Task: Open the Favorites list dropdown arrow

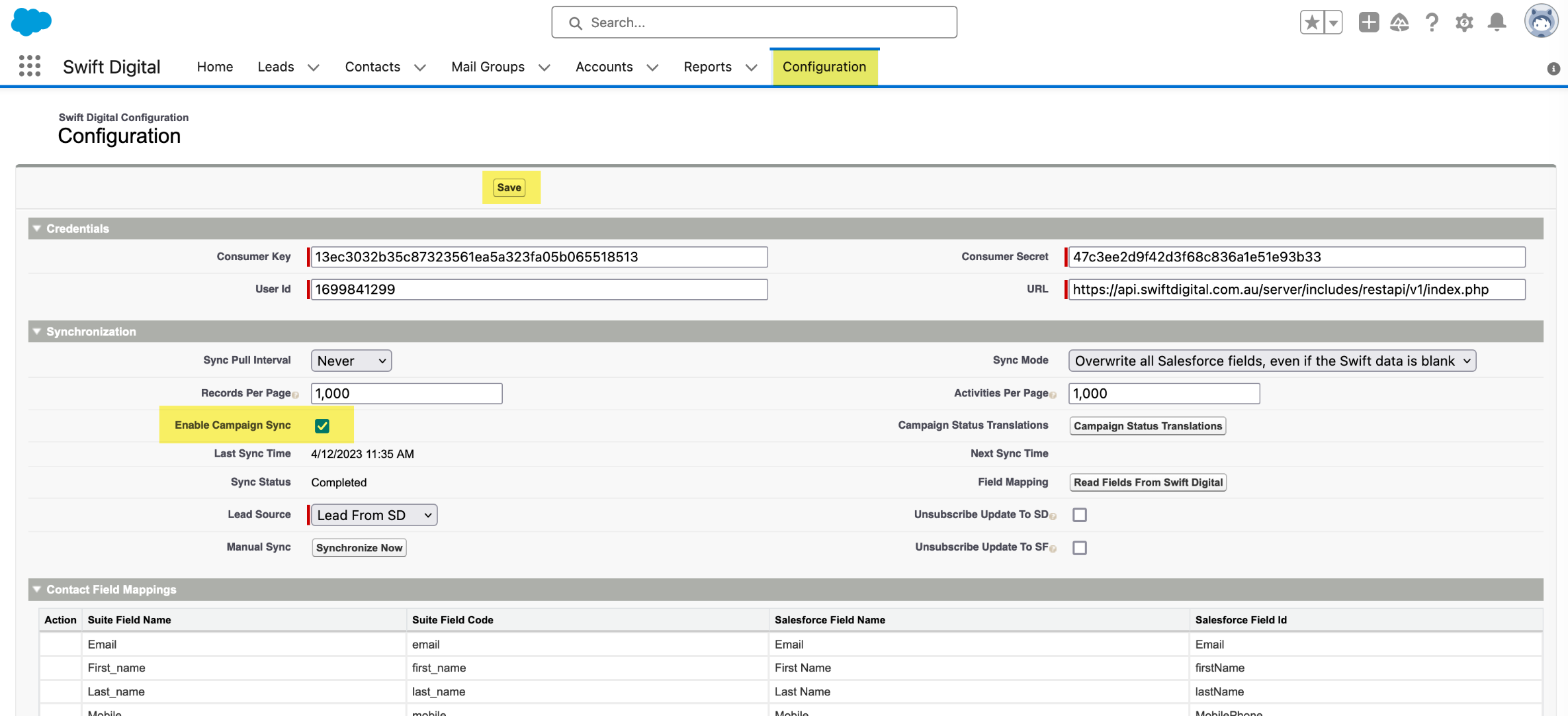Action: (x=1333, y=22)
